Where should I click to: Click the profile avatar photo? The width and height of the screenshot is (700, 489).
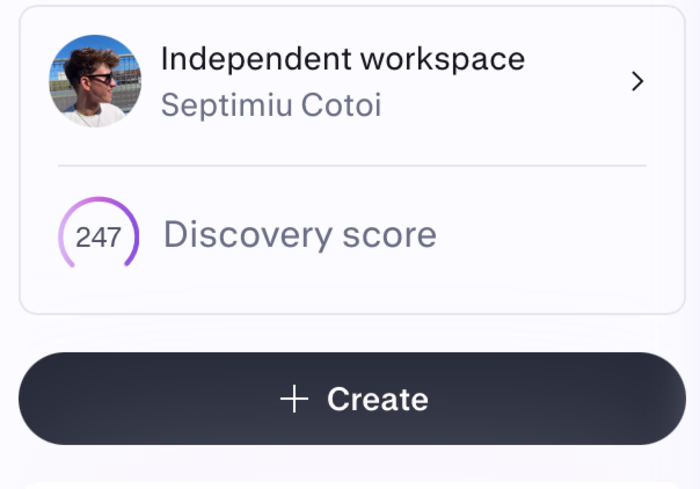click(95, 81)
